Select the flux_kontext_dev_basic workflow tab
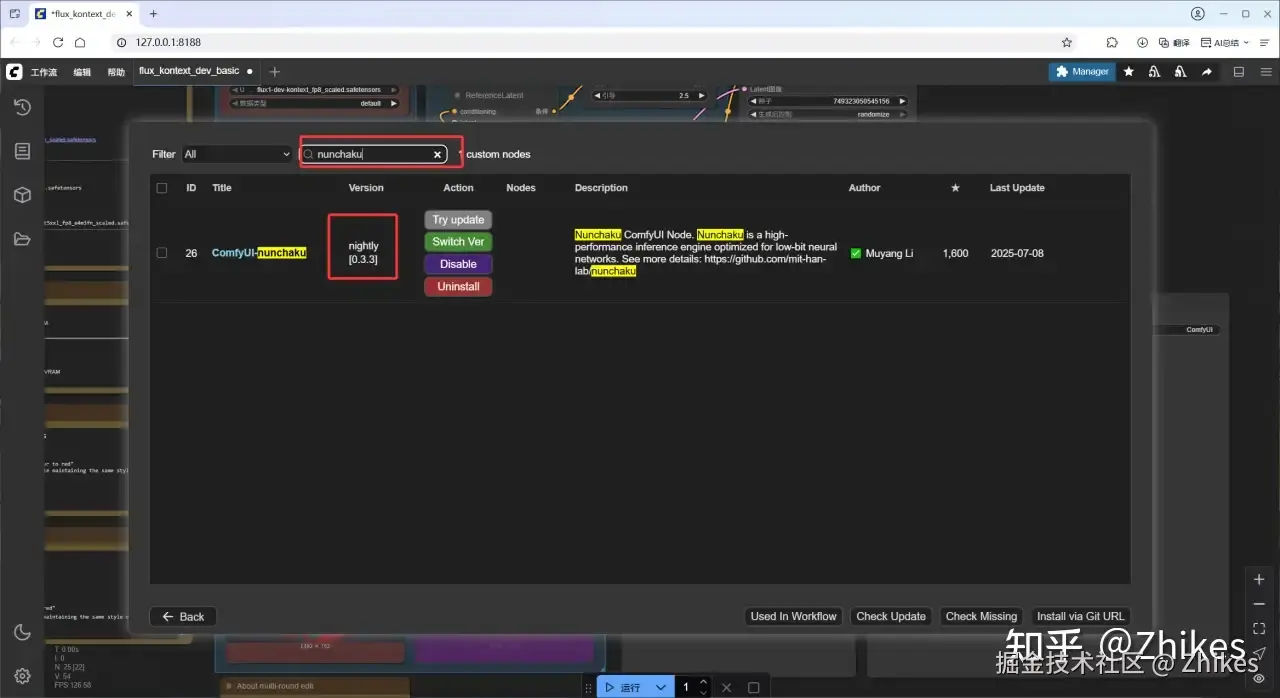This screenshot has height=698, width=1280. coord(195,71)
